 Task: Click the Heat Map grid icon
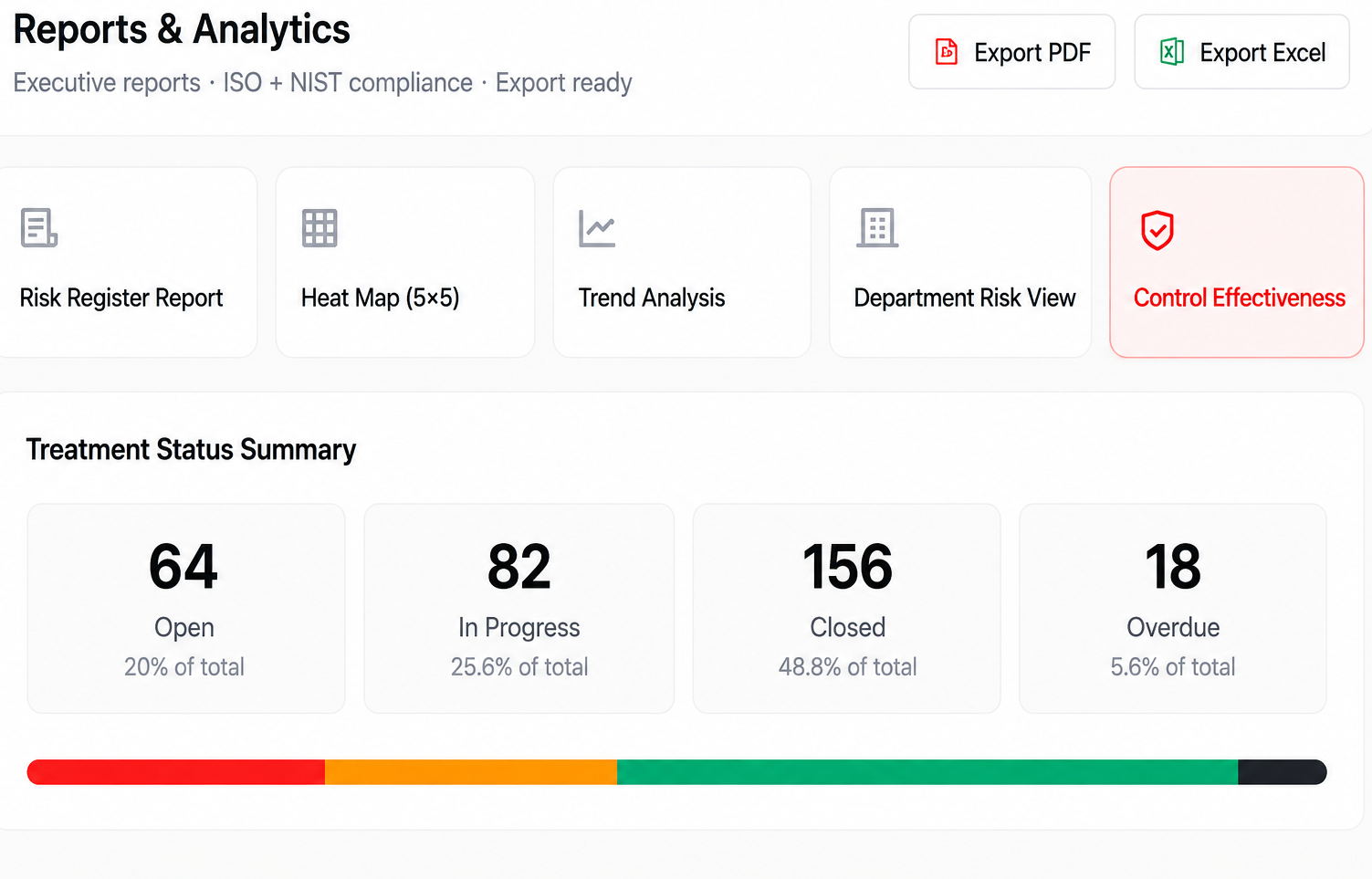(x=319, y=228)
